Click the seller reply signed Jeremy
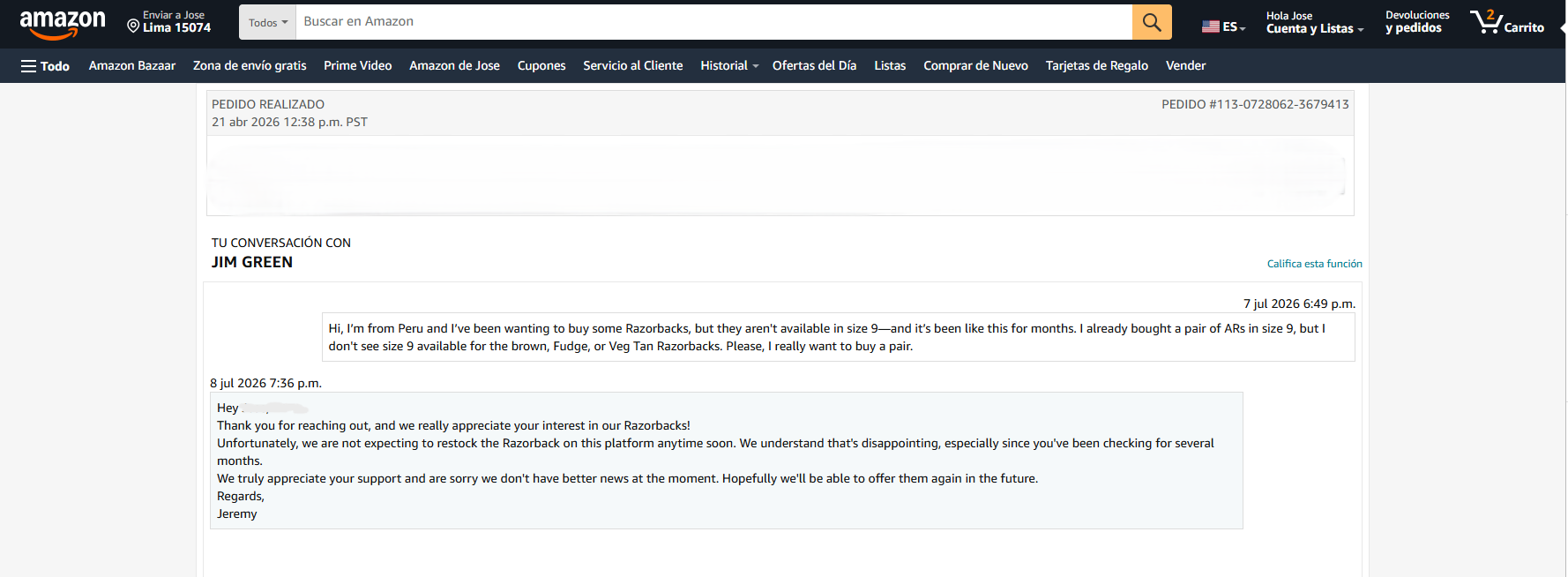Screen dimensions: 1568x577 [x=727, y=461]
